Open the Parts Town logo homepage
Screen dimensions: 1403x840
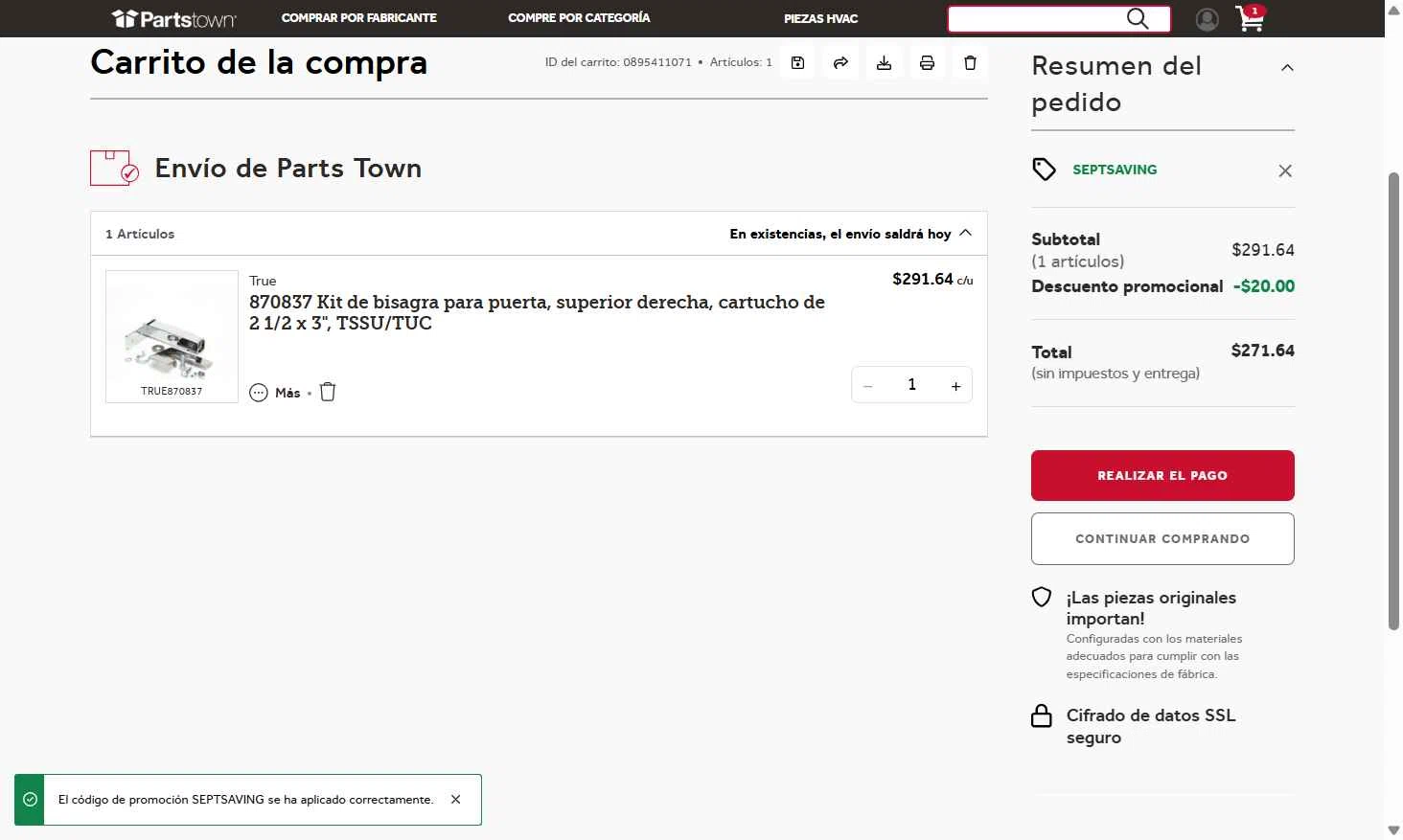click(173, 18)
